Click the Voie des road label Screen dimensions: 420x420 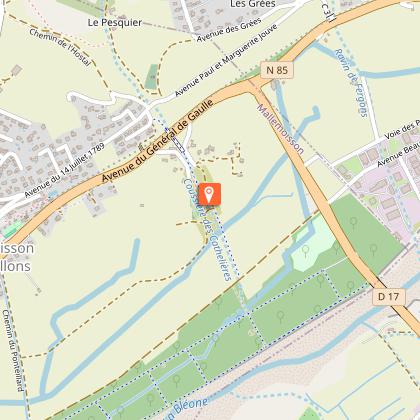pos(402,131)
